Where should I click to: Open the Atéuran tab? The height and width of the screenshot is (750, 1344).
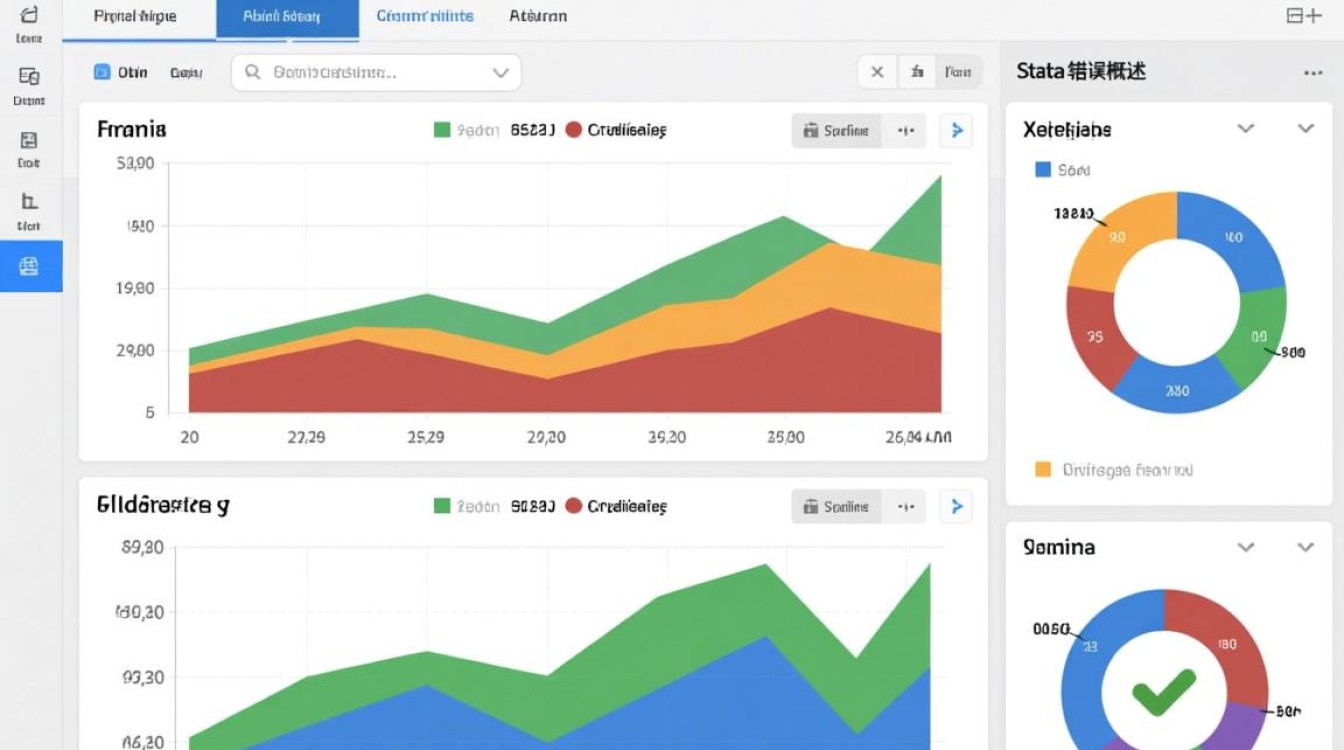[x=538, y=16]
